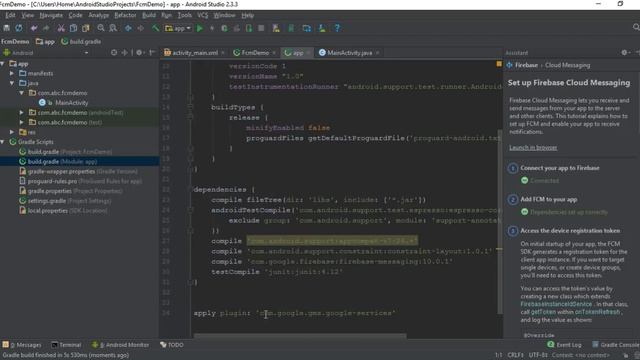
Task: Run the app with green play button
Action: click(x=200, y=28)
